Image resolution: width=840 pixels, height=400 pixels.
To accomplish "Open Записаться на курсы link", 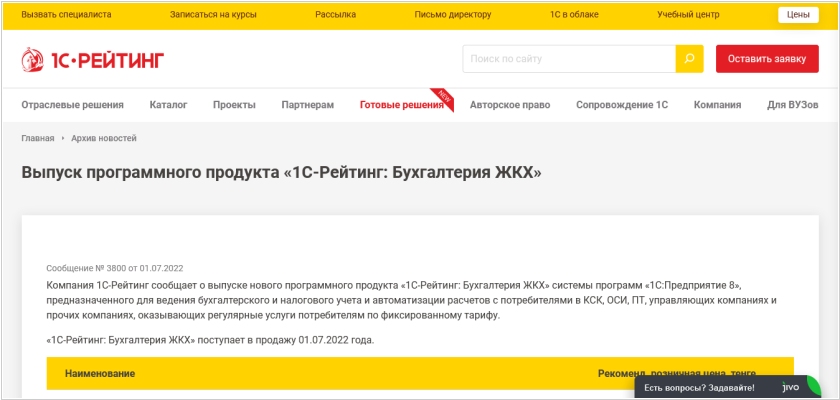I will (213, 15).
